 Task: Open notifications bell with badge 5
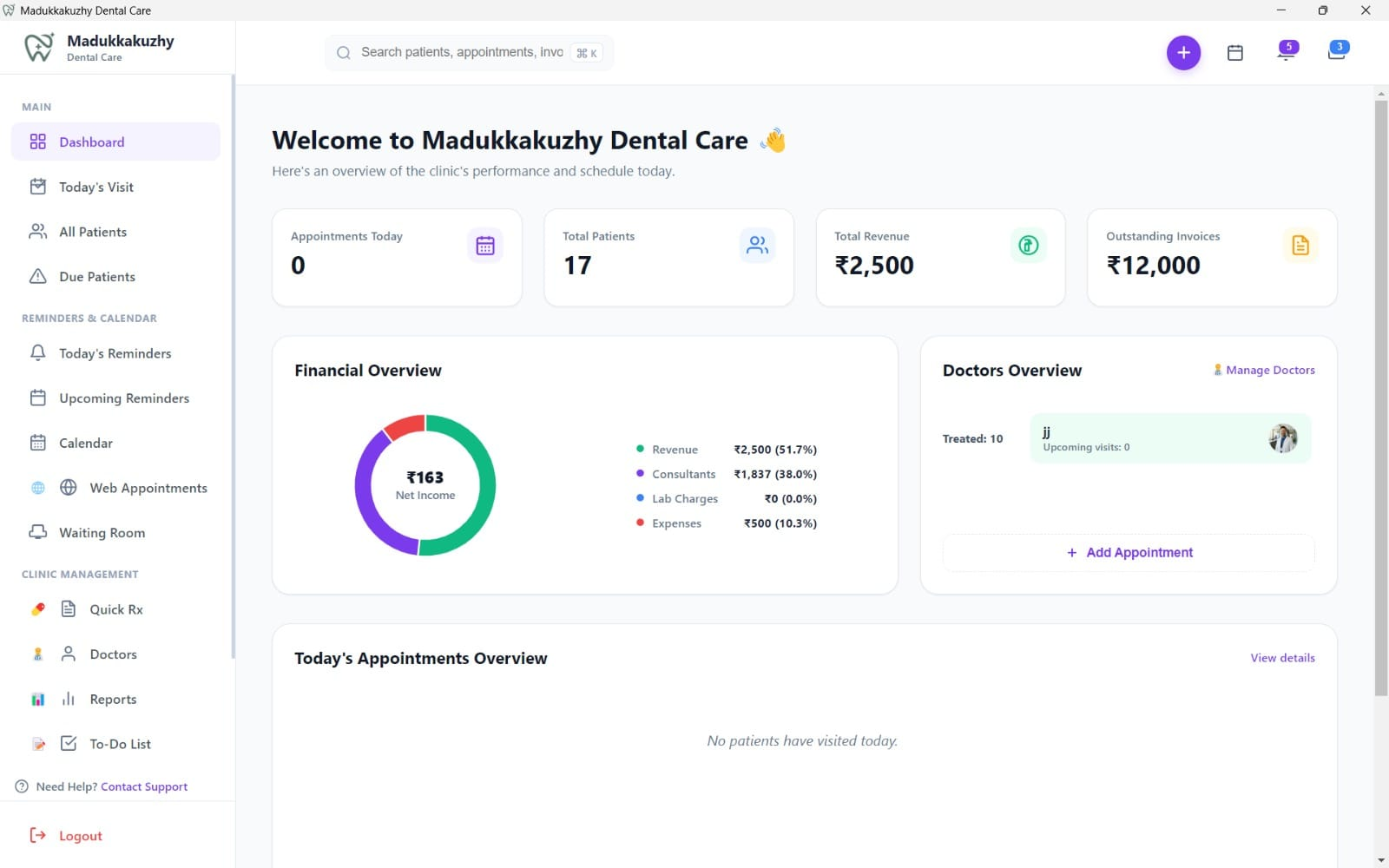[x=1287, y=51]
